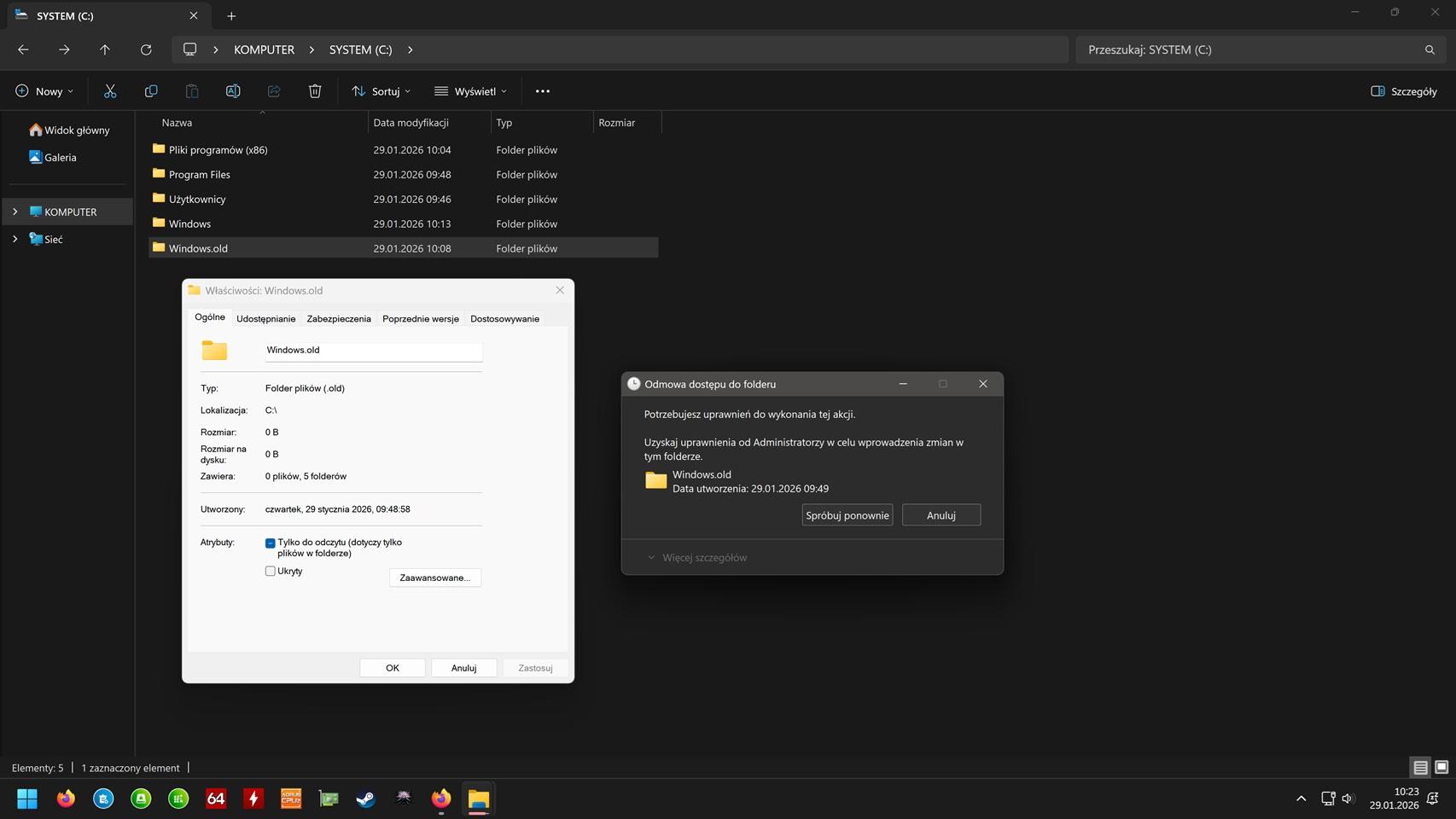
Task: Open the three-dots more options menu
Action: (x=543, y=91)
